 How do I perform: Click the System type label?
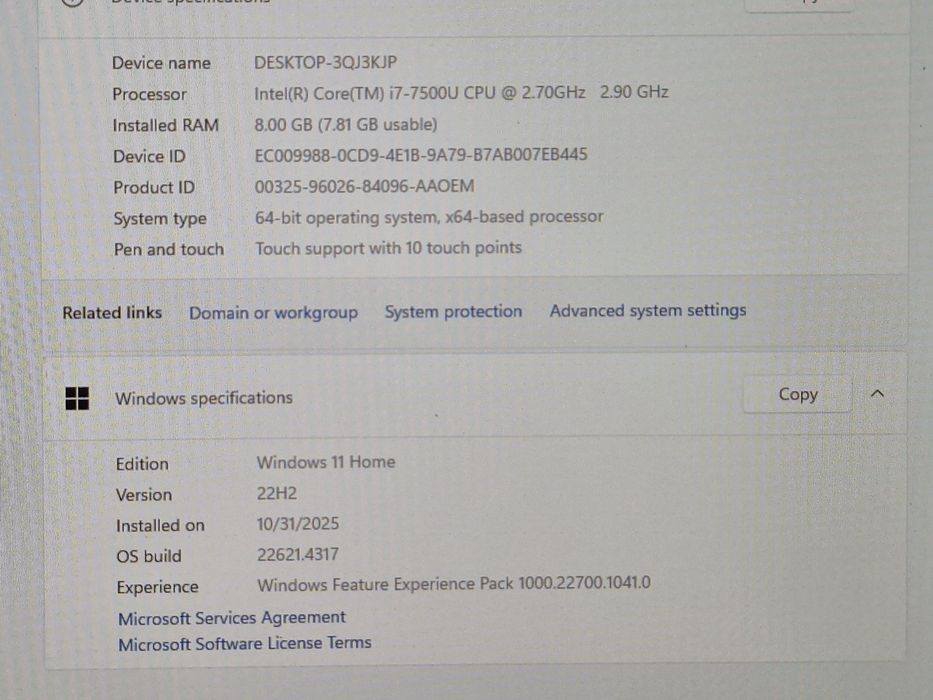point(160,219)
